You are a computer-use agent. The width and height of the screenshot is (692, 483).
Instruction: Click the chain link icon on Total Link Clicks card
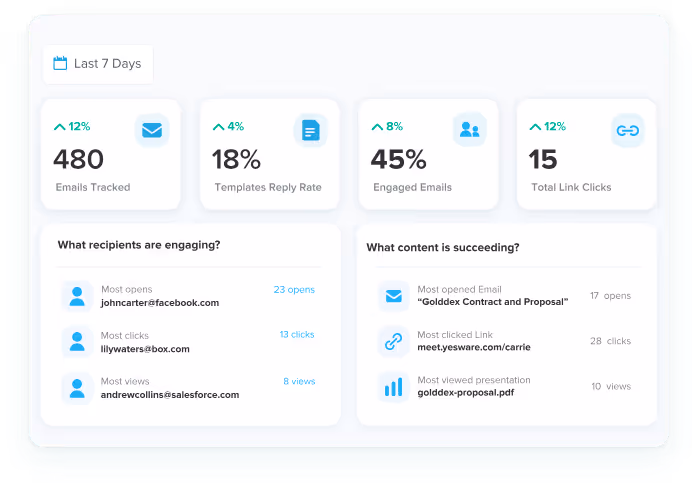628,130
